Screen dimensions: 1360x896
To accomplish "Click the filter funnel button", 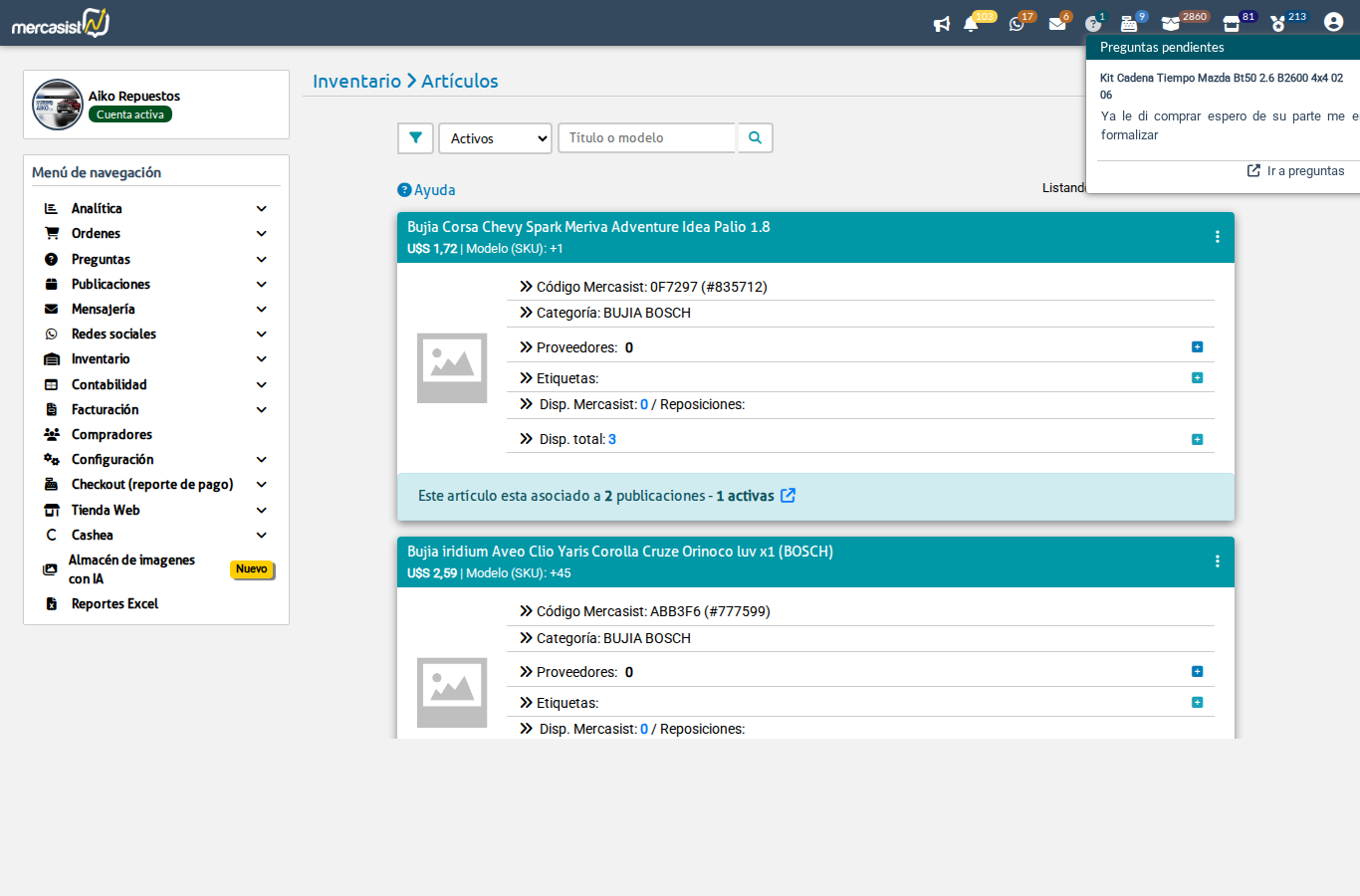I will (415, 138).
